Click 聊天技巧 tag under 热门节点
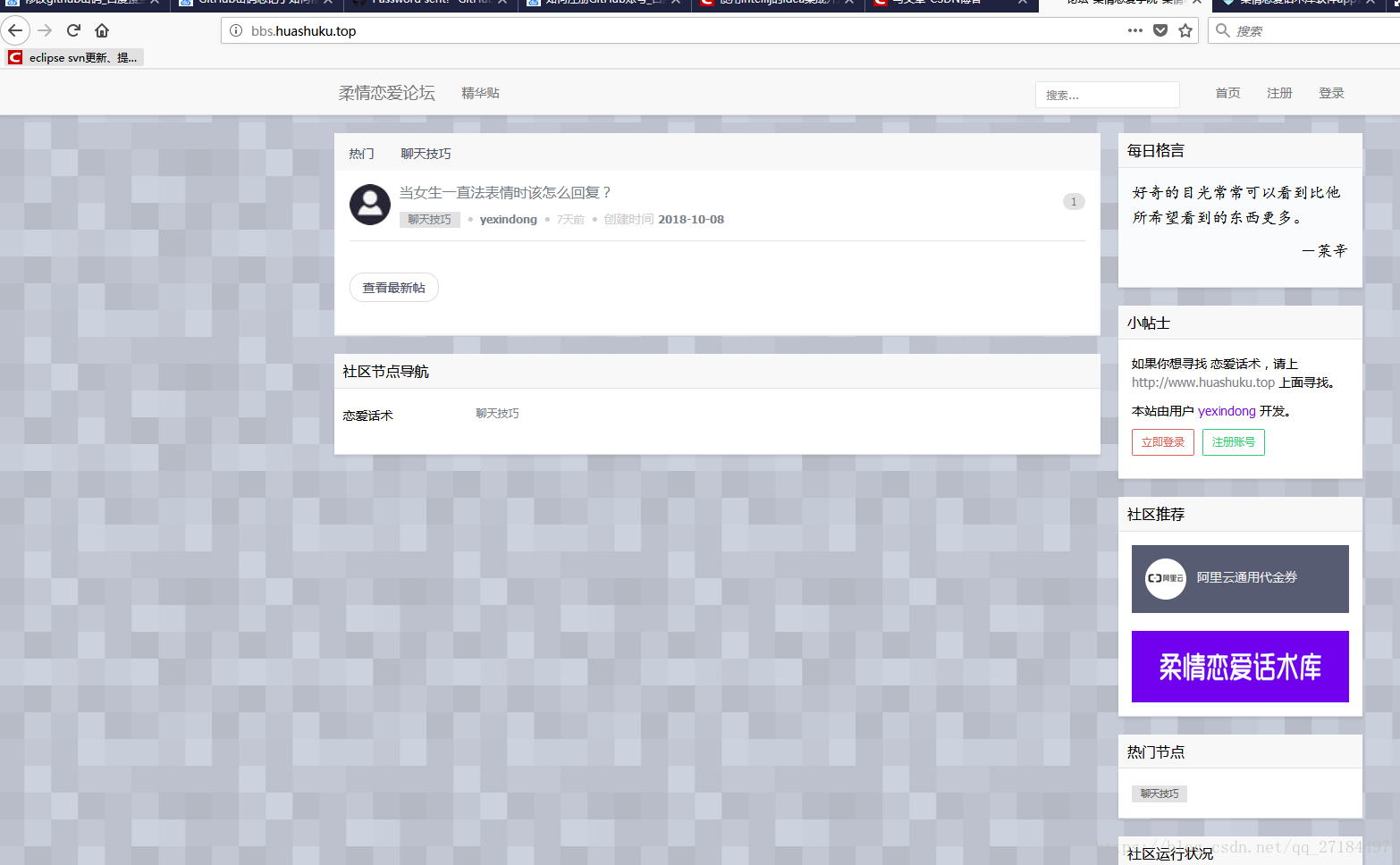 click(x=1160, y=794)
